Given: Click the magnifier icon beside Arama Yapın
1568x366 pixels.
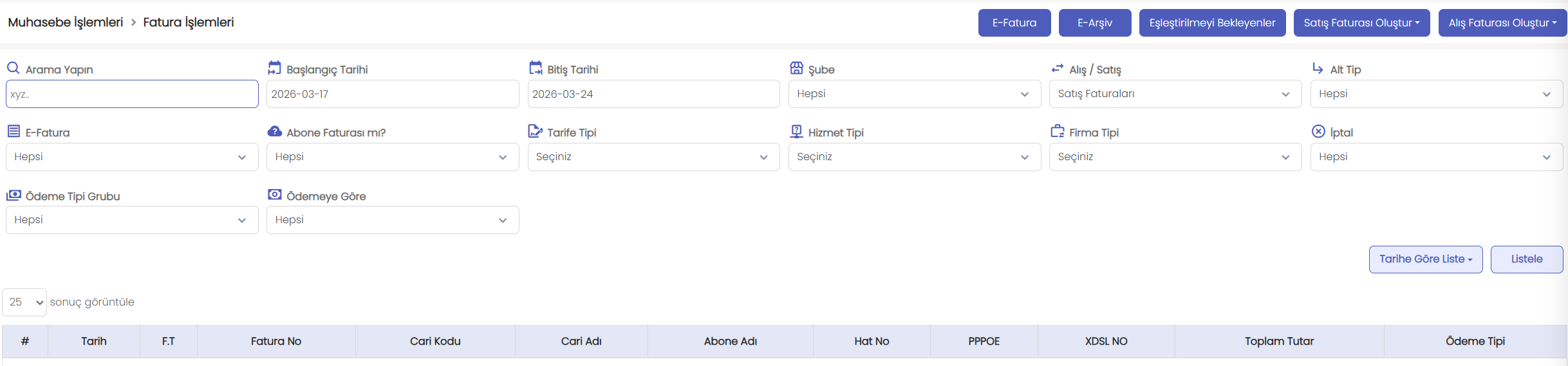Looking at the screenshot, I should 13,68.
